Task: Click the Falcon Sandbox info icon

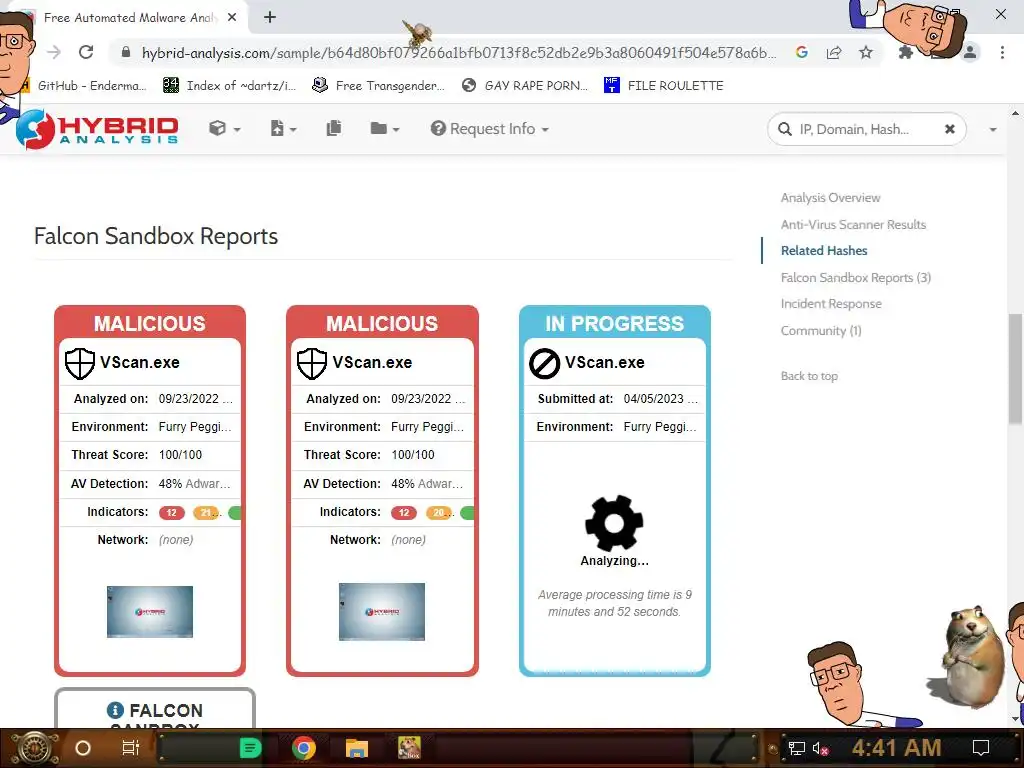Action: (115, 710)
